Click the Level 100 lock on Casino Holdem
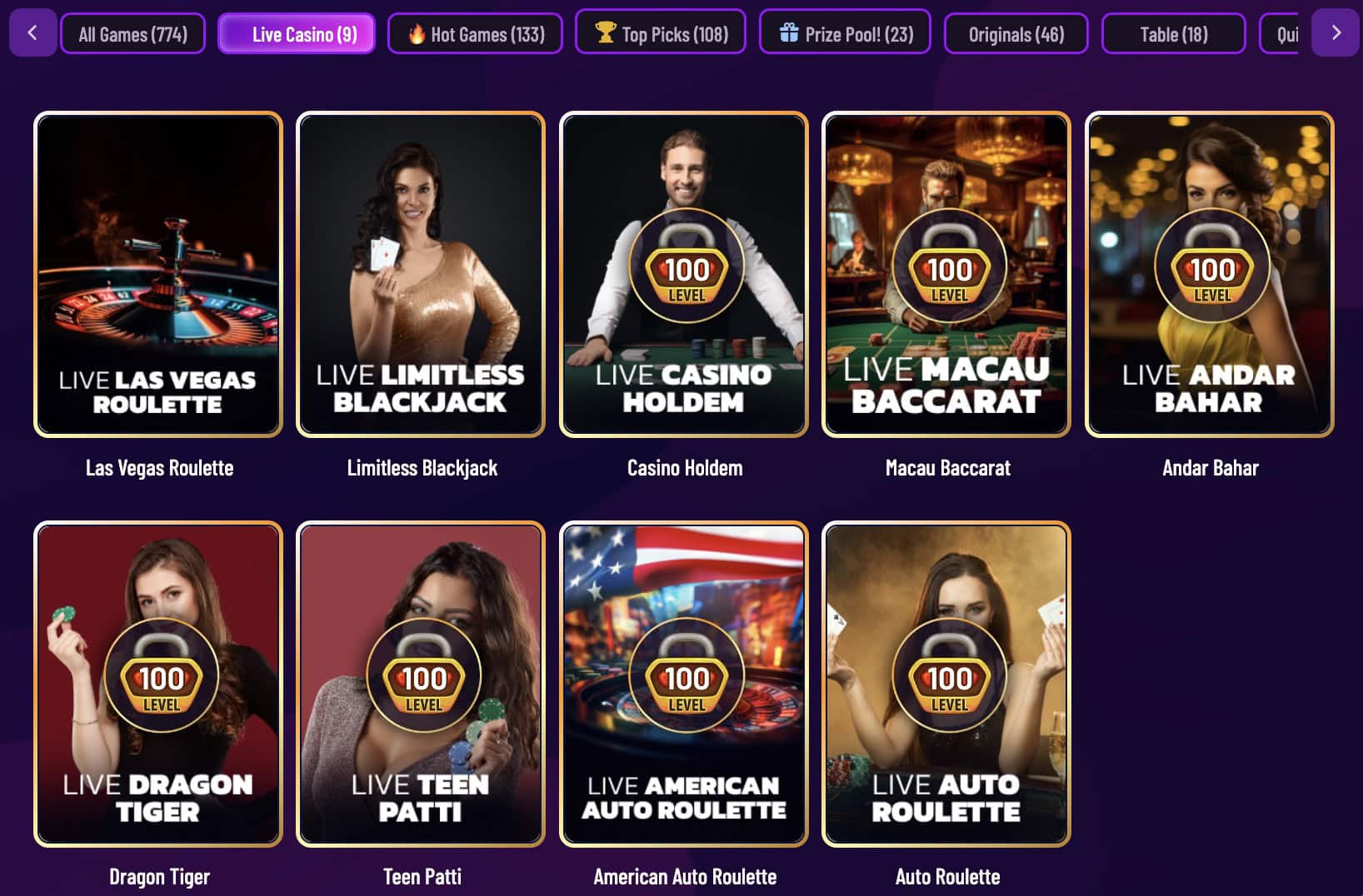Viewport: 1363px width, 896px height. tap(686, 266)
